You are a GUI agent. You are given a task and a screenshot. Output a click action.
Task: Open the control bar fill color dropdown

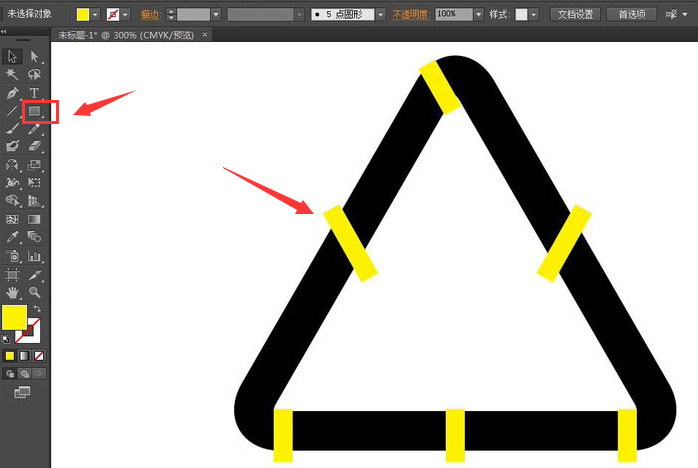[x=95, y=15]
